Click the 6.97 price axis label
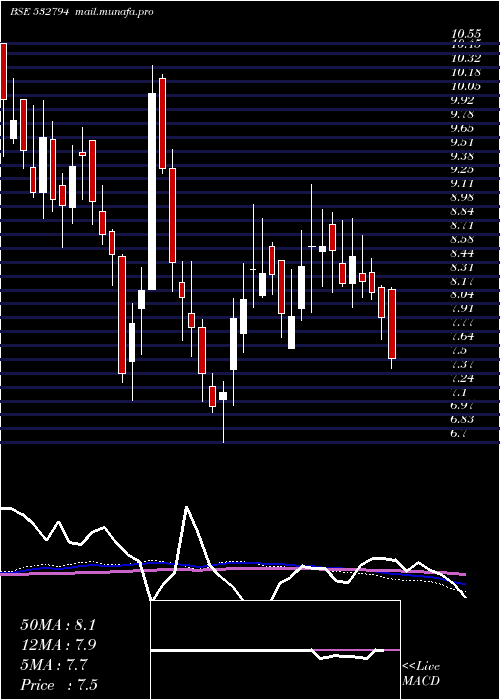 (464, 405)
